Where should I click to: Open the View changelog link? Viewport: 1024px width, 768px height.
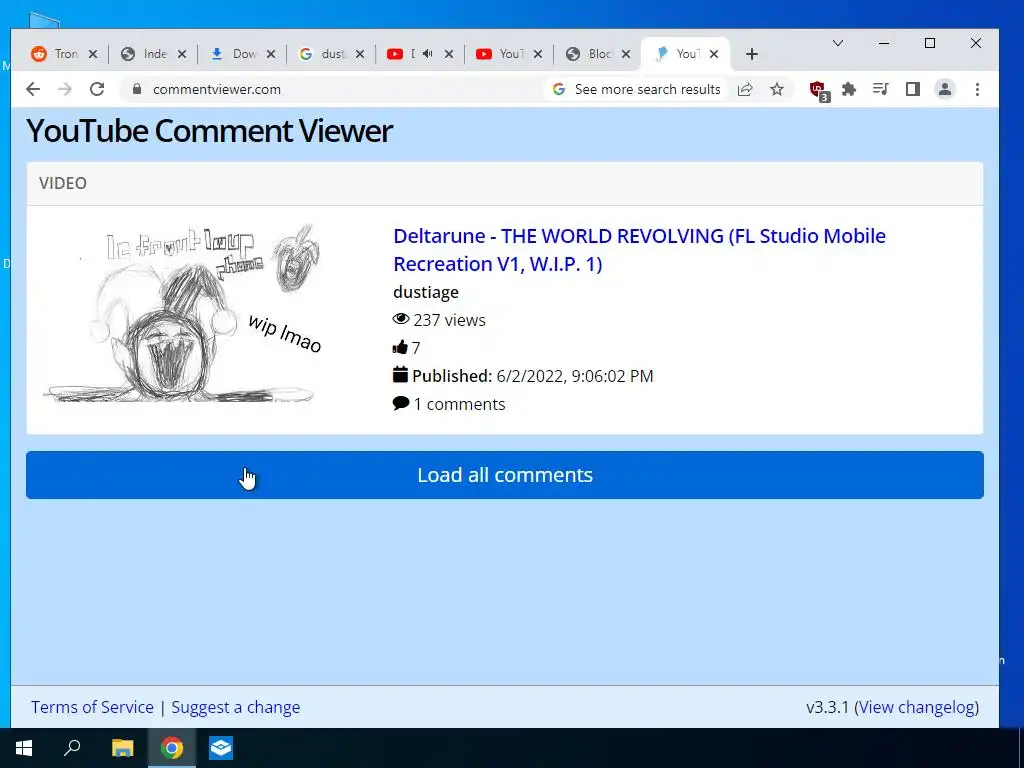[918, 707]
